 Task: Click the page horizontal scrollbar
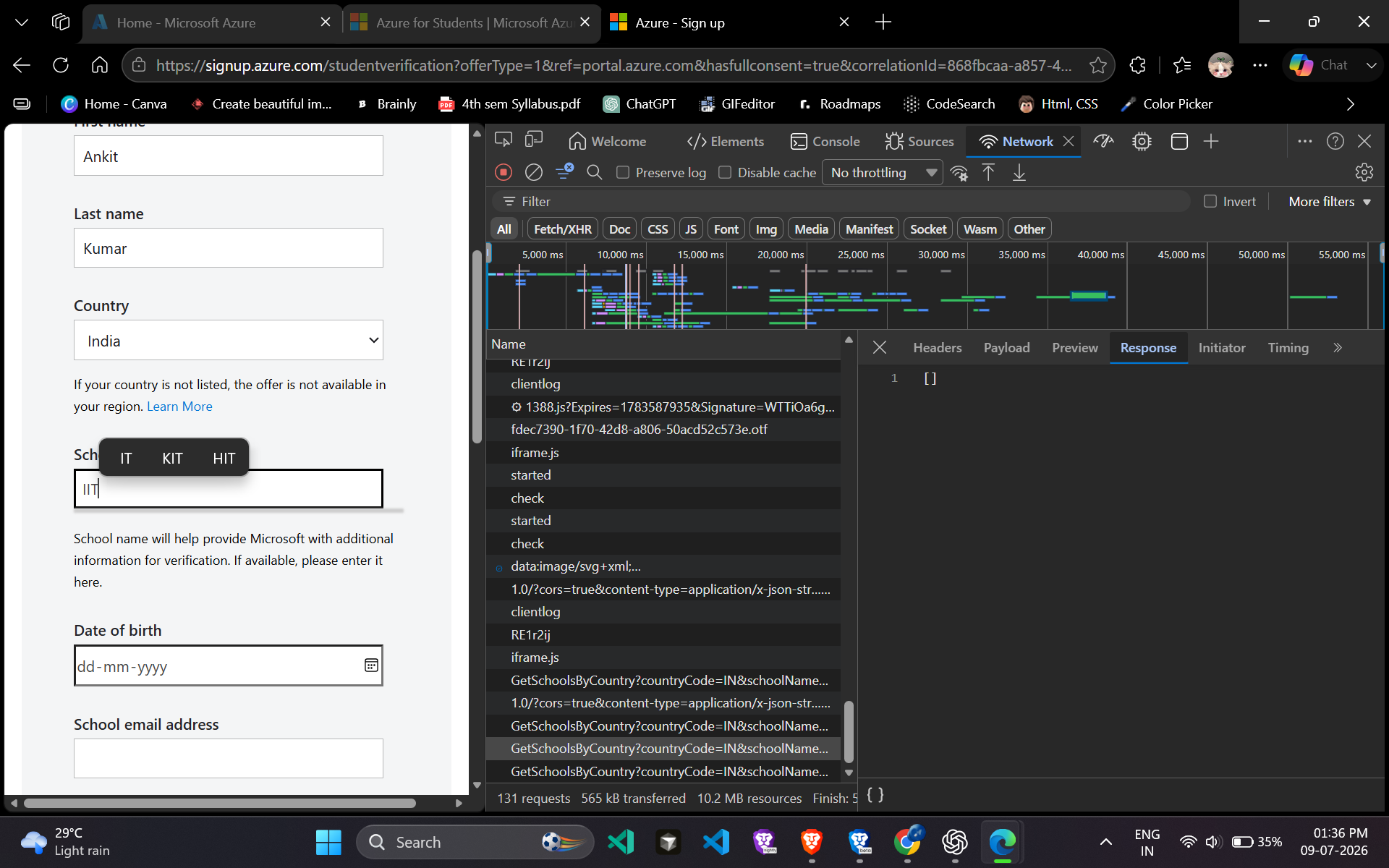click(220, 803)
